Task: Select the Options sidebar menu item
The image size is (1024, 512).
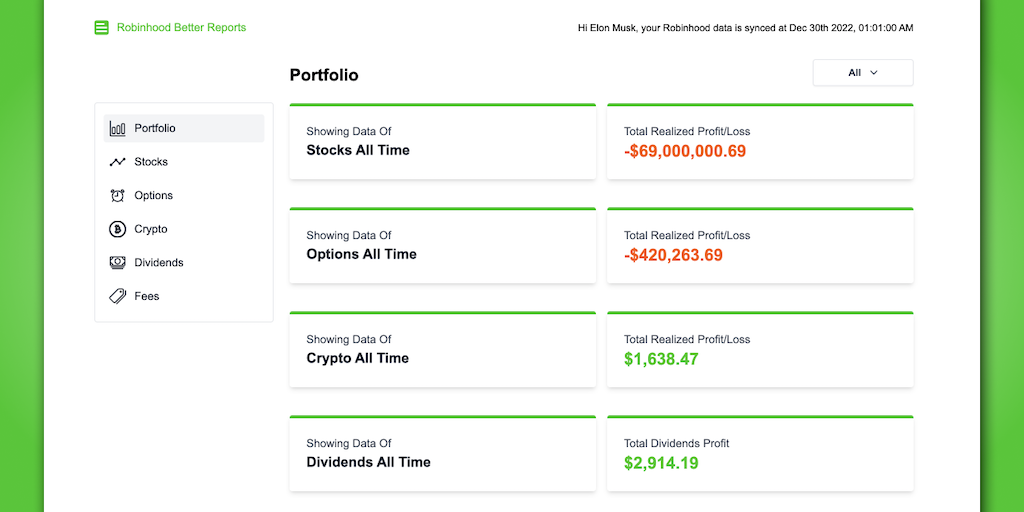Action: (x=153, y=196)
